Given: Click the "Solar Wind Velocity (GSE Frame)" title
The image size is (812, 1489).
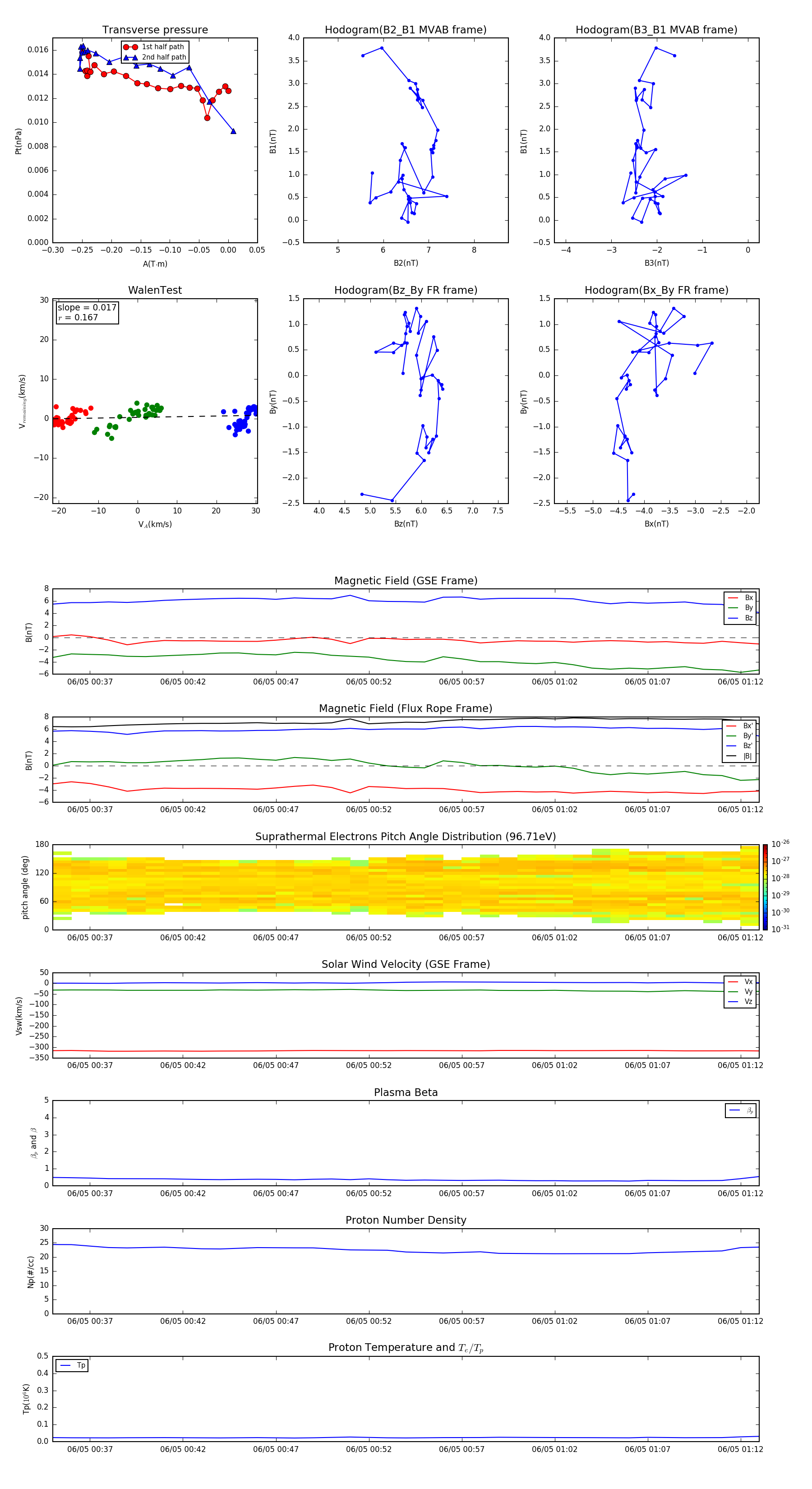Looking at the screenshot, I should point(406,965).
